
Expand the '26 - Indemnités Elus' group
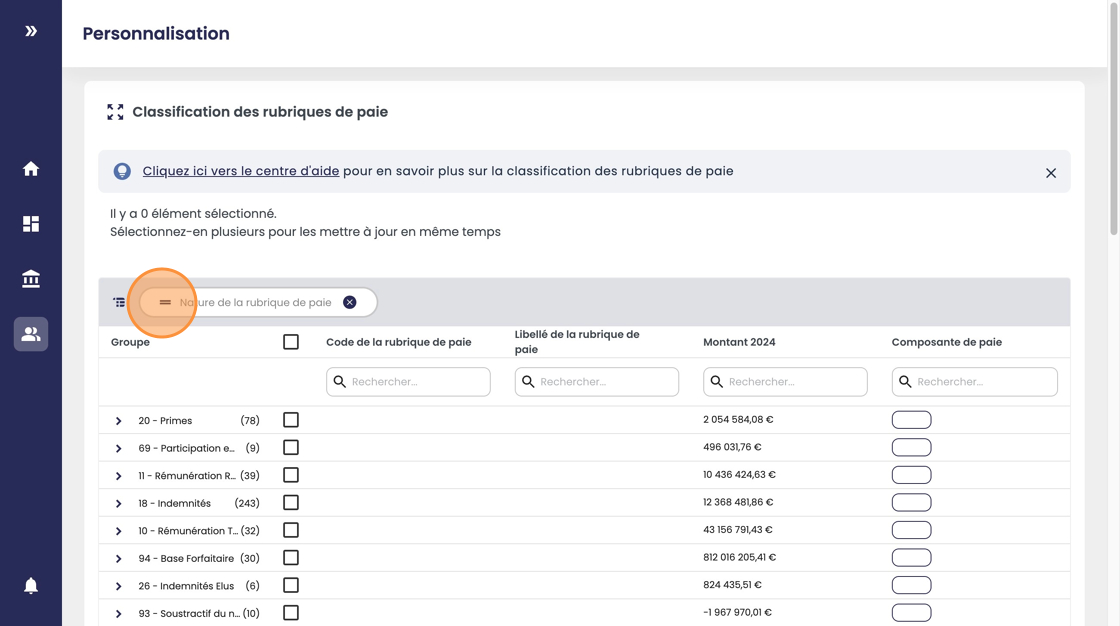pos(119,586)
